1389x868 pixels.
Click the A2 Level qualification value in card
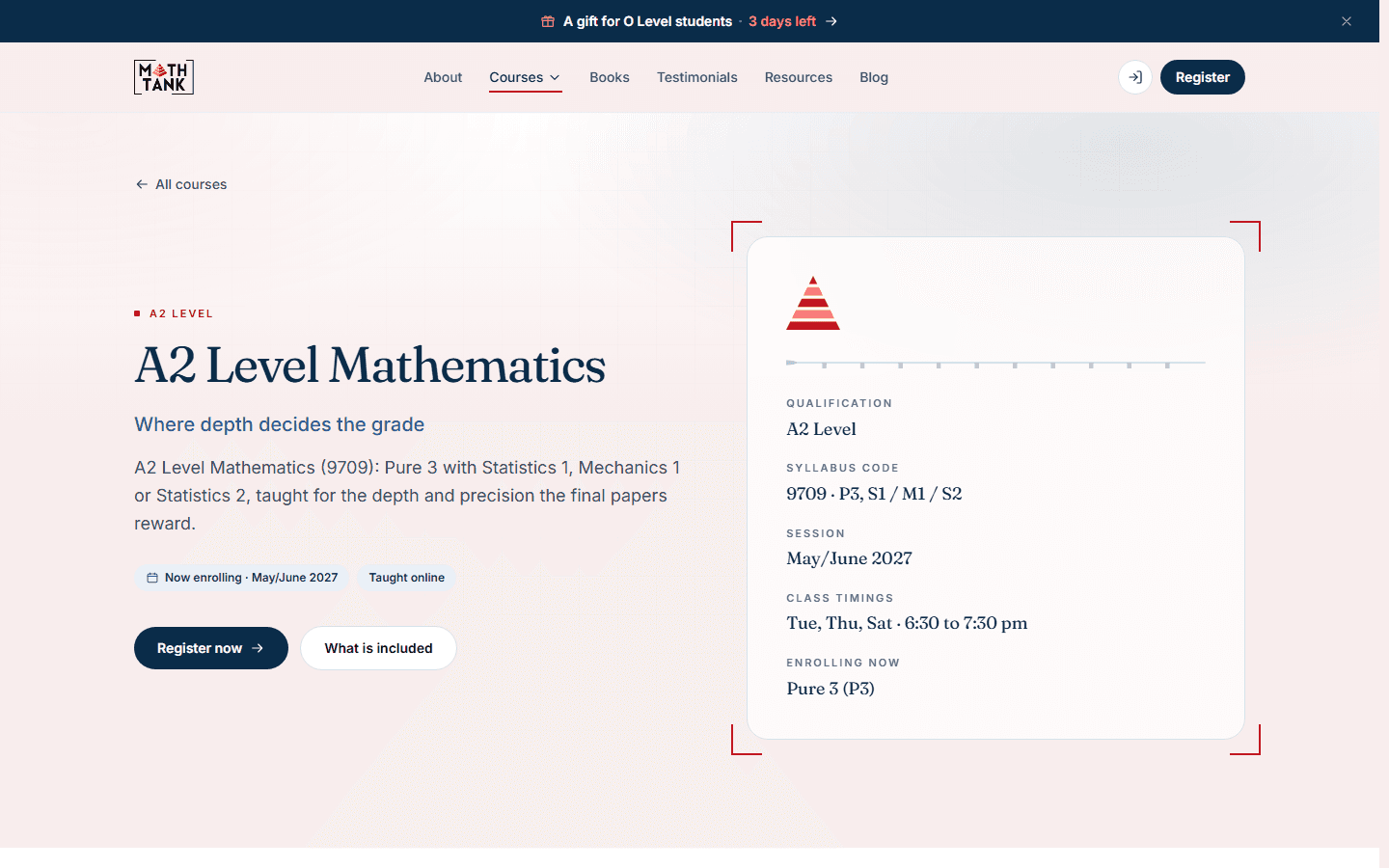click(821, 429)
